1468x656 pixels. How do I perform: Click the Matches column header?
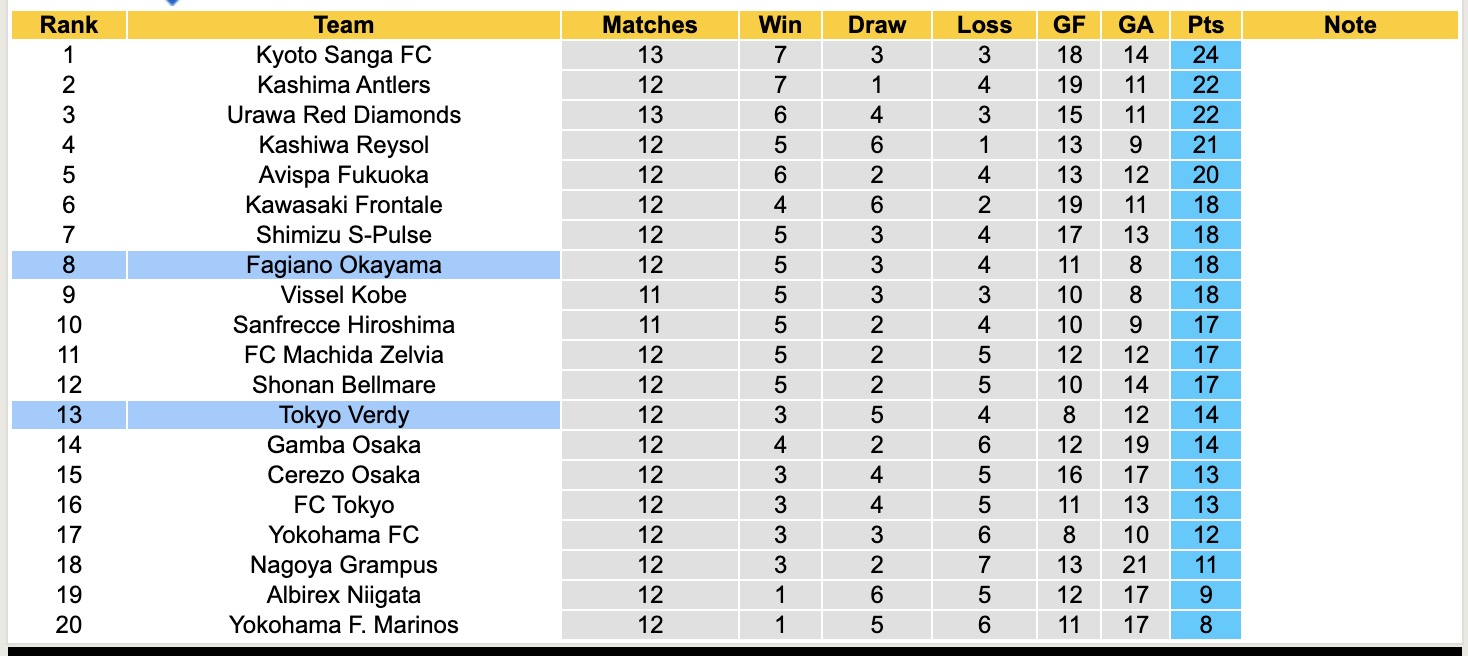coord(649,25)
